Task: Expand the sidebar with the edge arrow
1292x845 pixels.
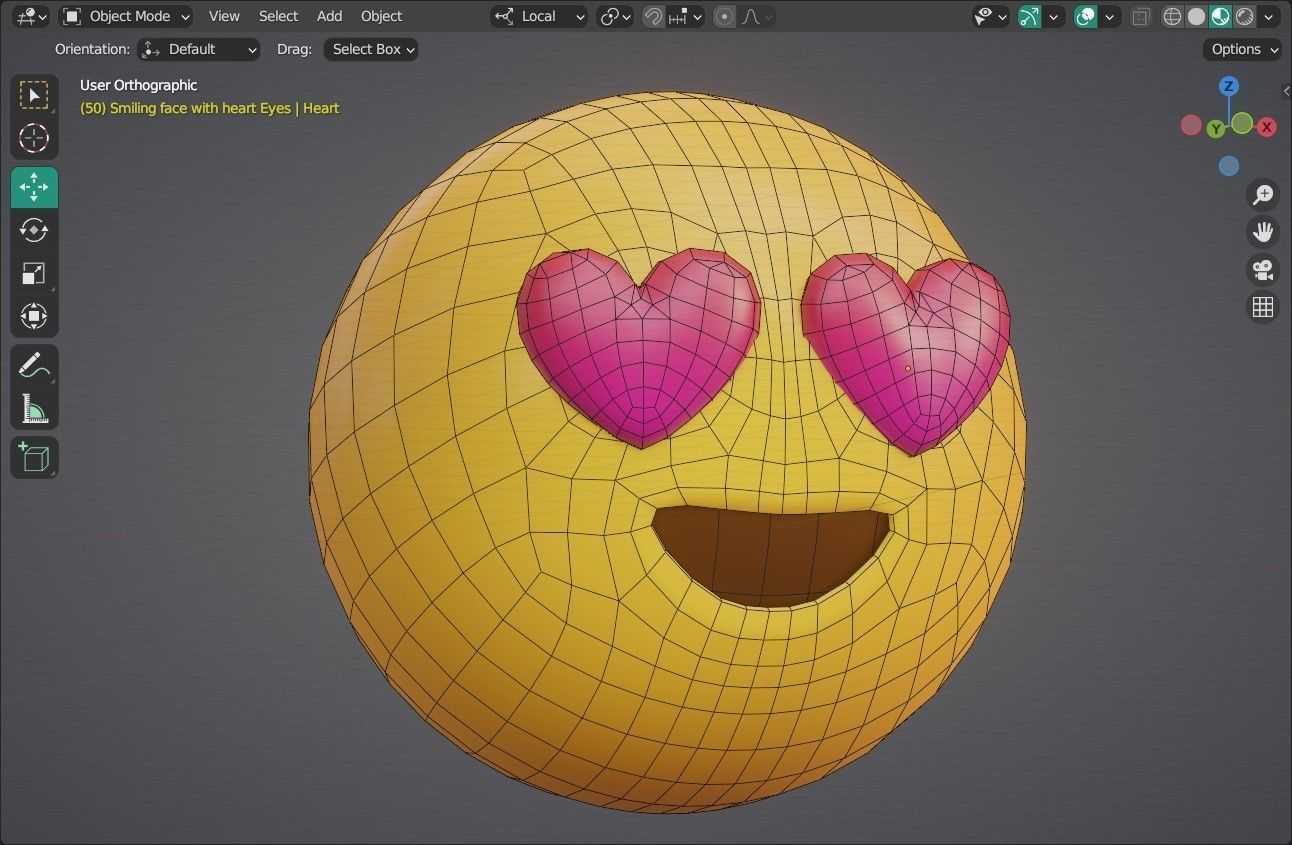Action: click(1286, 91)
